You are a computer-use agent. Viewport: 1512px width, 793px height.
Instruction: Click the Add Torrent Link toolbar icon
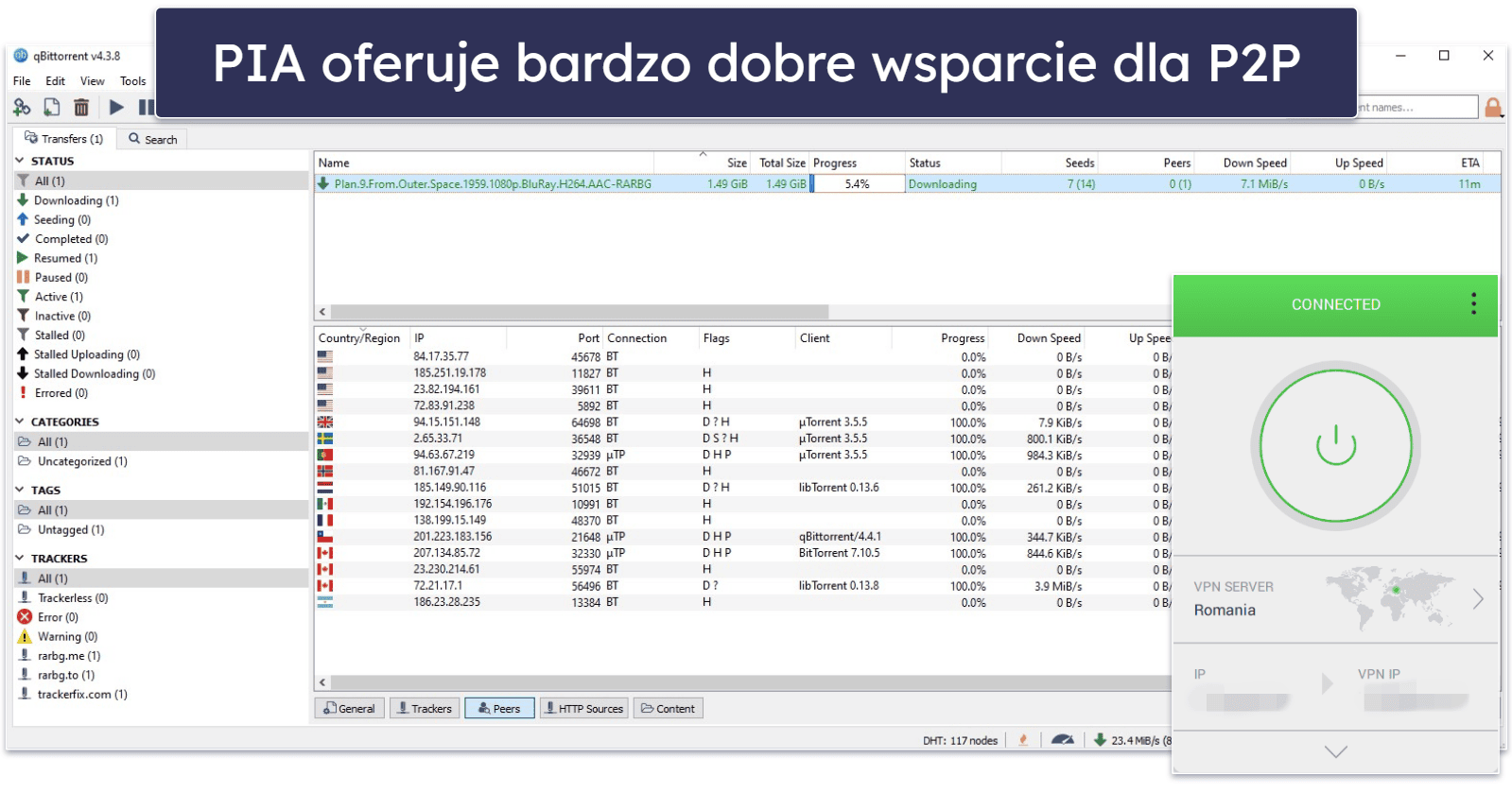[22, 108]
